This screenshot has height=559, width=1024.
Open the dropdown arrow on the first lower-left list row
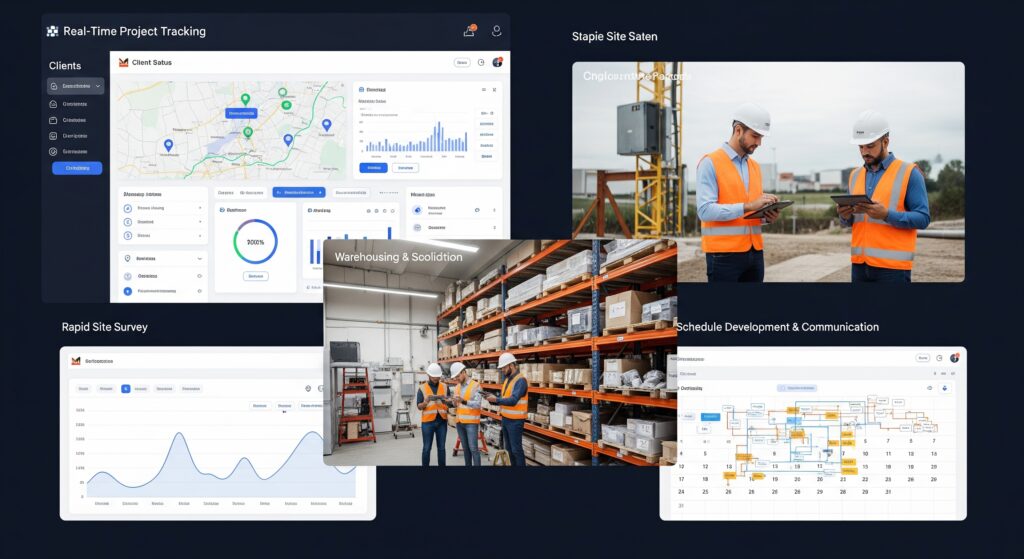[200, 208]
